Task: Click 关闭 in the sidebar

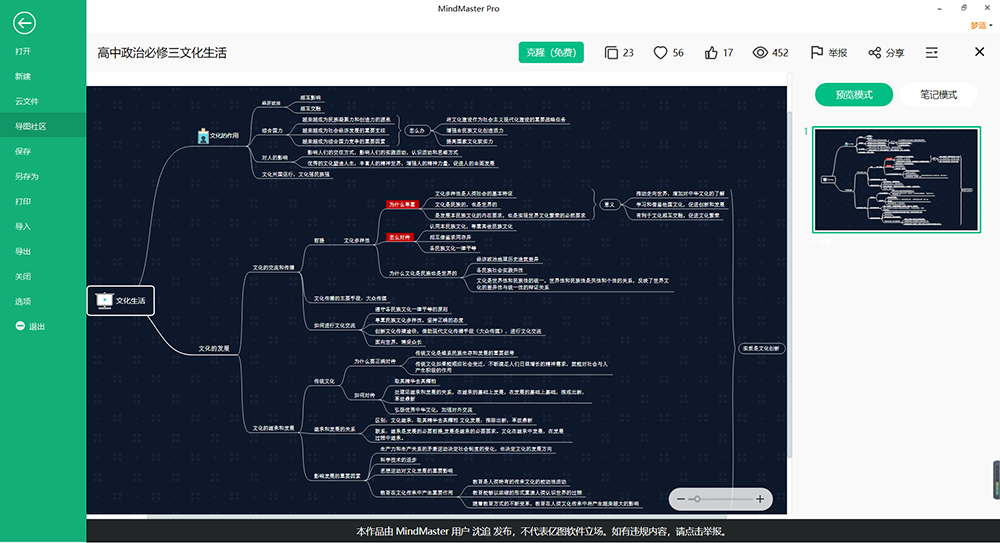Action: (23, 276)
